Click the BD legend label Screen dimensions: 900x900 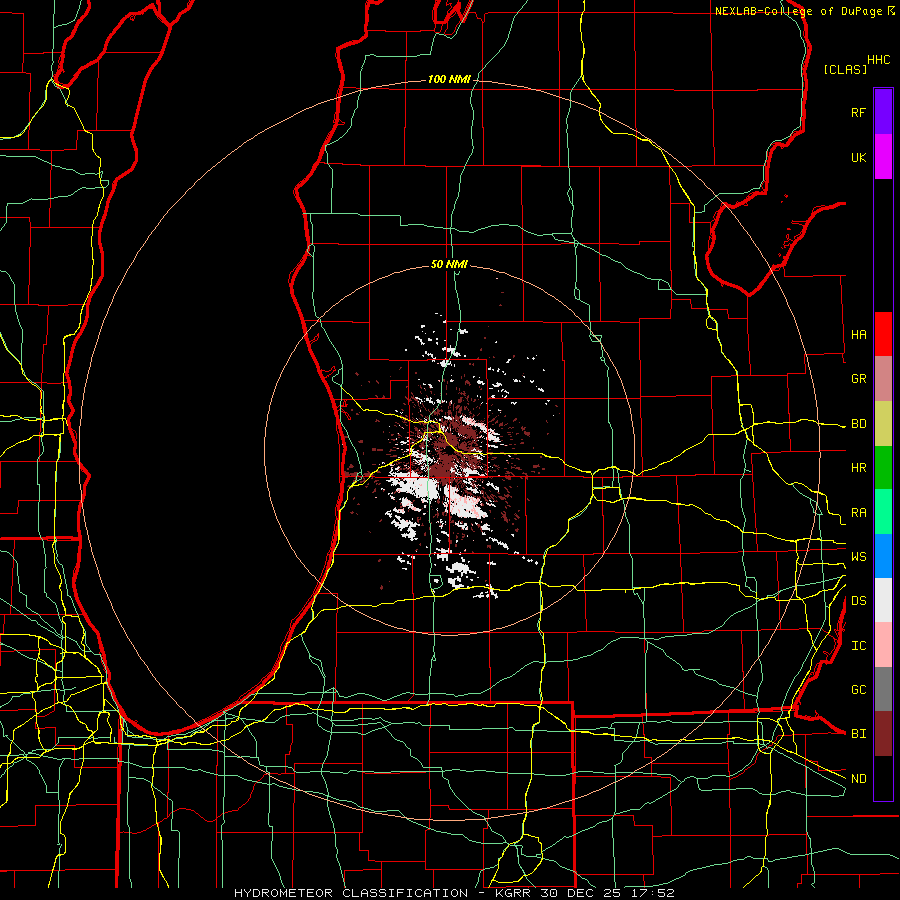point(858,424)
